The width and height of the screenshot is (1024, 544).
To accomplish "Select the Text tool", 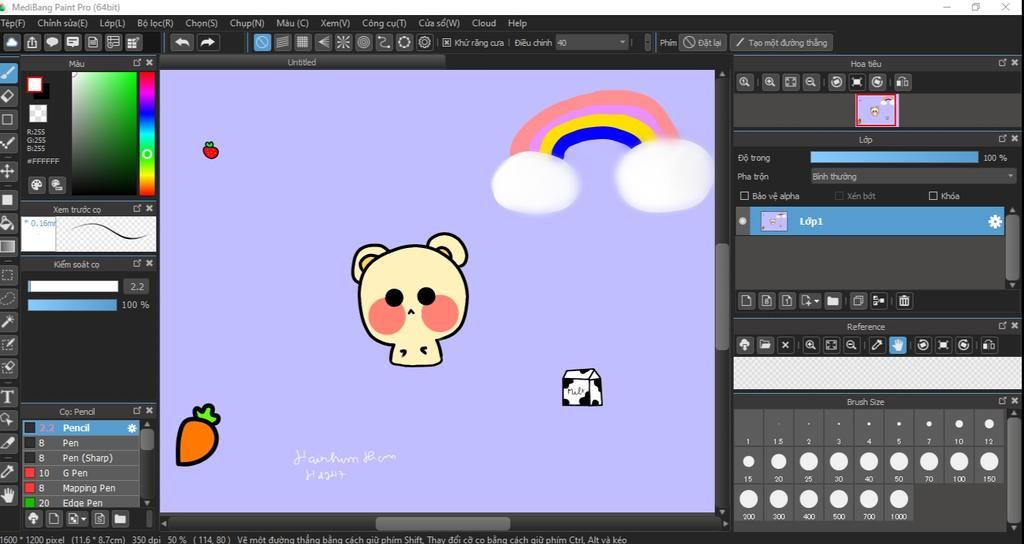I will pyautogui.click(x=8, y=396).
